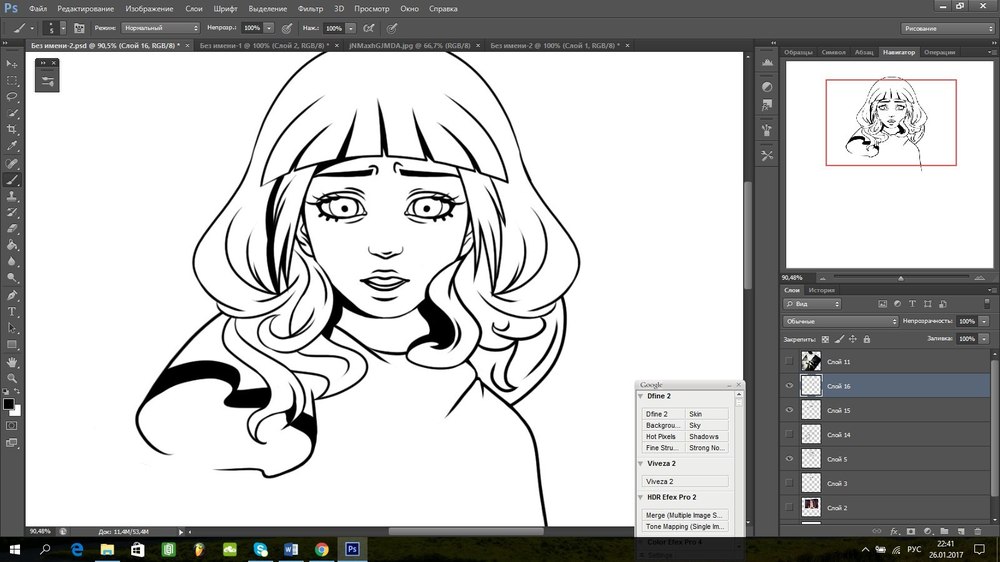Hide layer Слой 16 with eye icon
The height and width of the screenshot is (562, 1000).
790,385
